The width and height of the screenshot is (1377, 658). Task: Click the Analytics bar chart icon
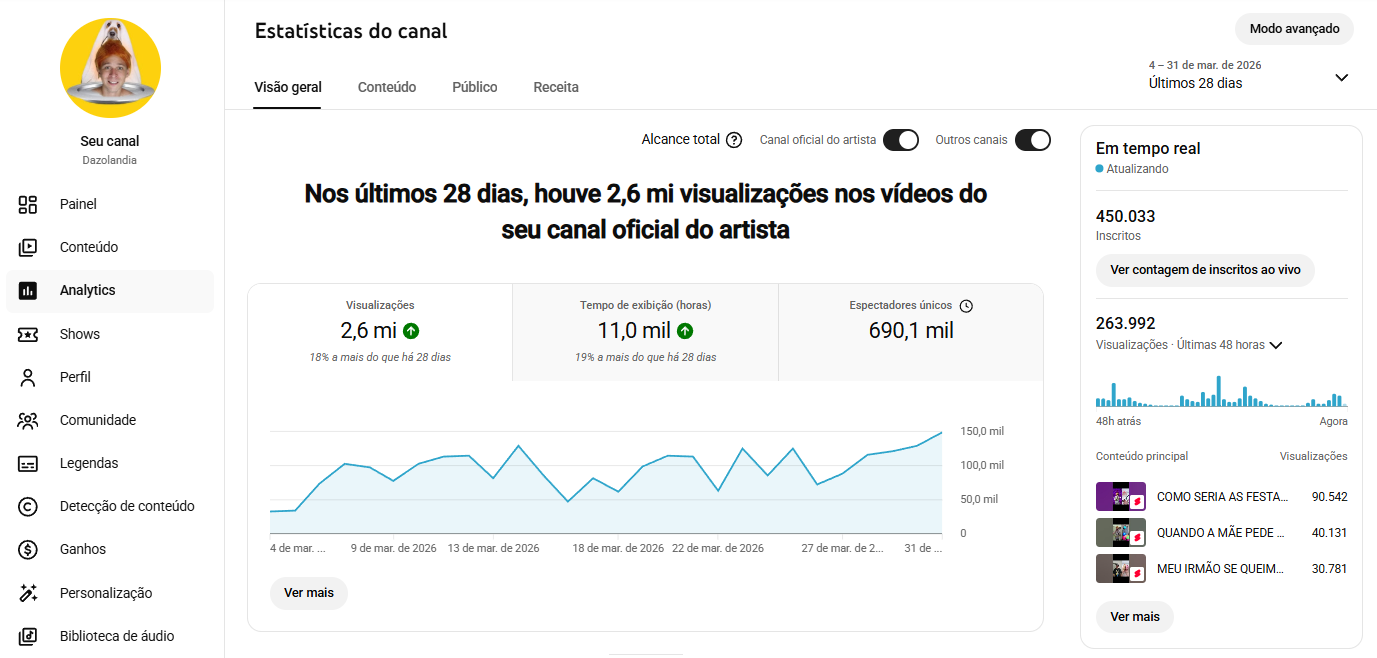[28, 291]
